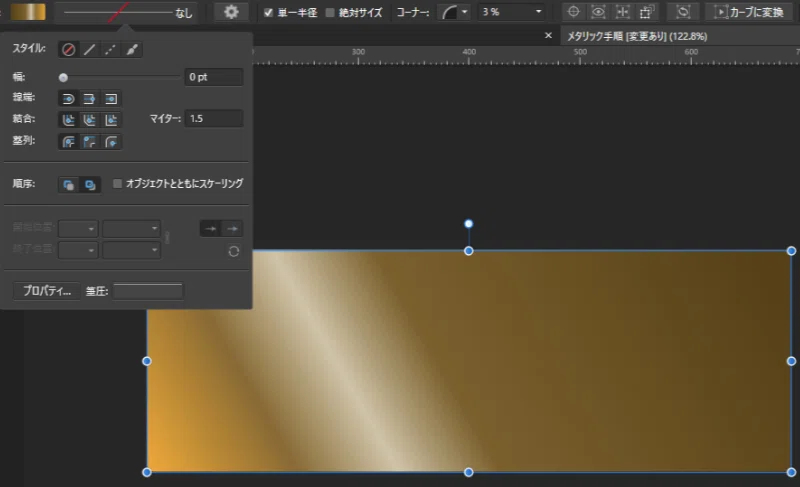Image resolution: width=800 pixels, height=487 pixels.
Task: Set join to round join
Action: (68, 120)
